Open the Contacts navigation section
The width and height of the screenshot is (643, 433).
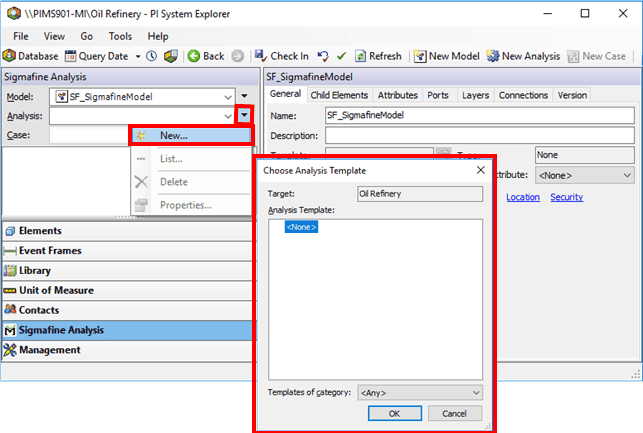128,310
